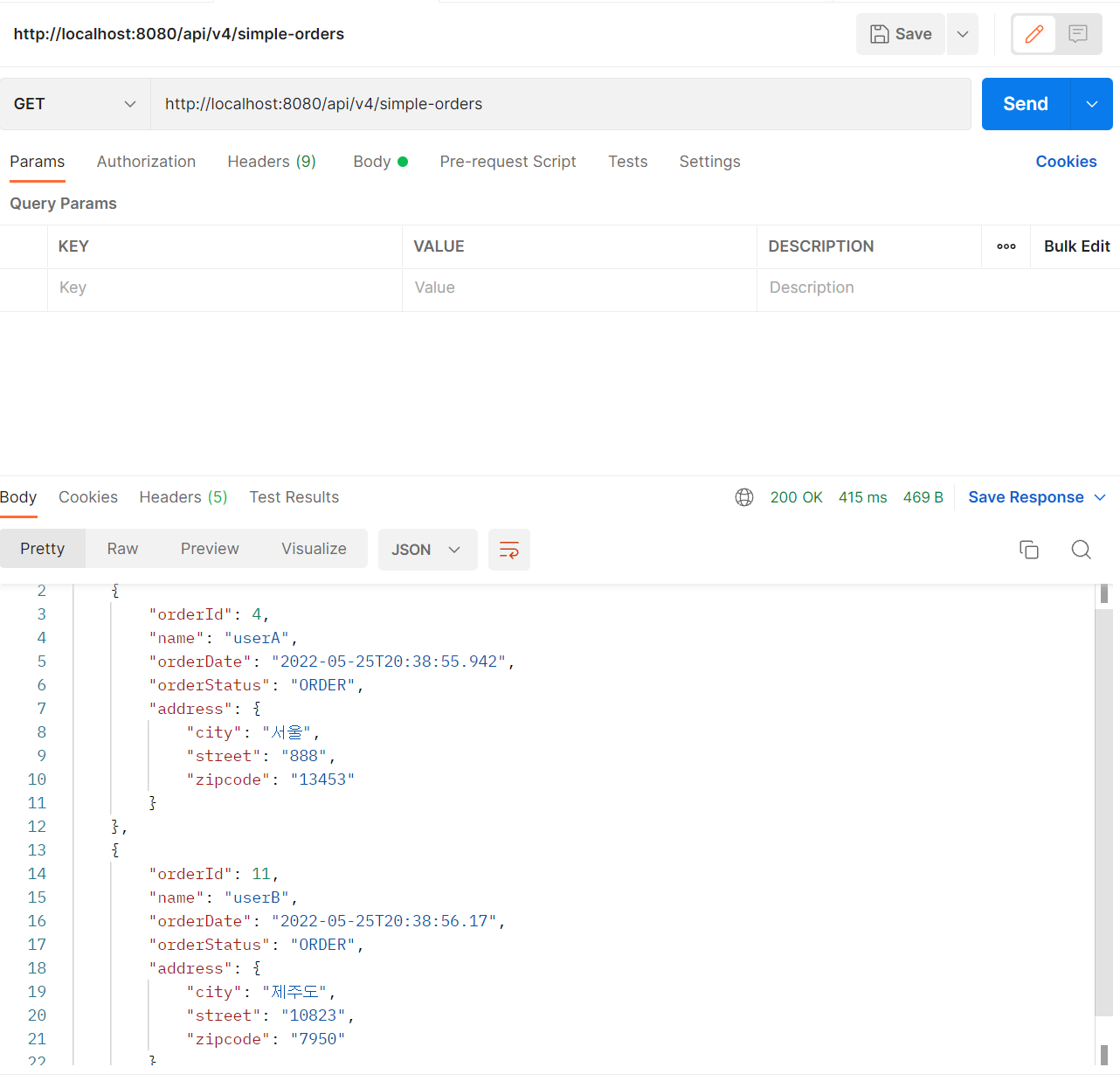Open the query params column options menu

coord(1006,246)
